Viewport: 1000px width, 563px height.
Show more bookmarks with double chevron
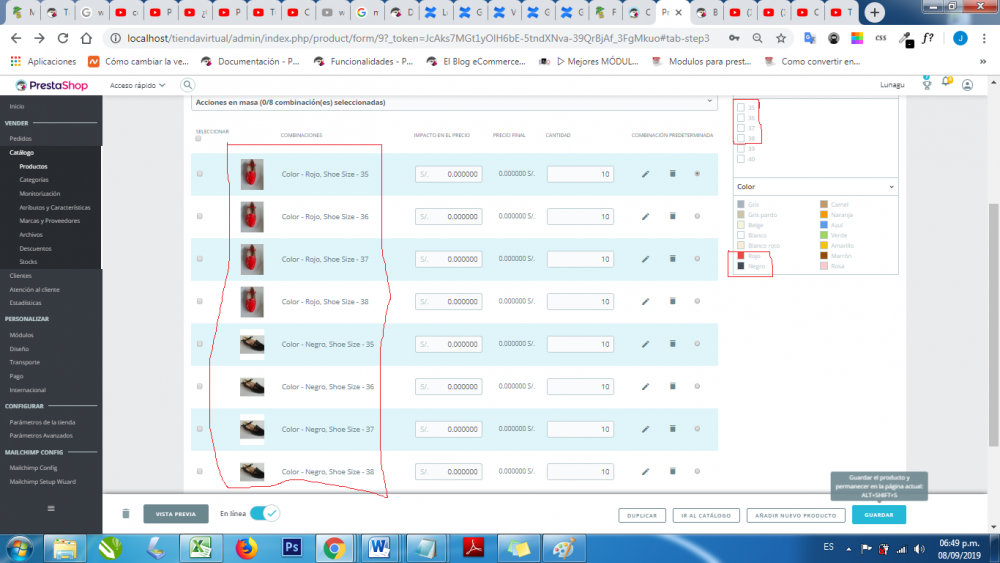point(983,62)
